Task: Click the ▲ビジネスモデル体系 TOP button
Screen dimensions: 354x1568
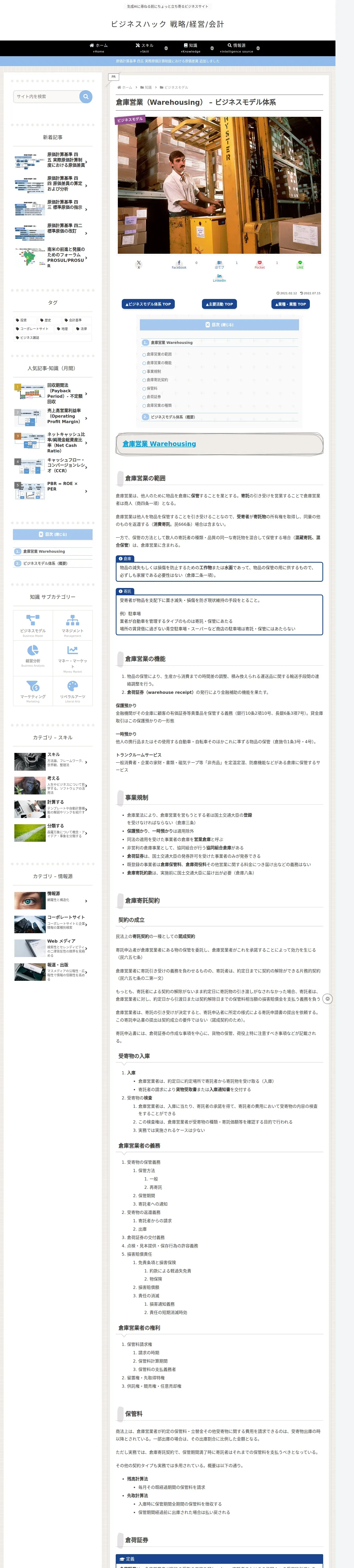Action: point(148,304)
